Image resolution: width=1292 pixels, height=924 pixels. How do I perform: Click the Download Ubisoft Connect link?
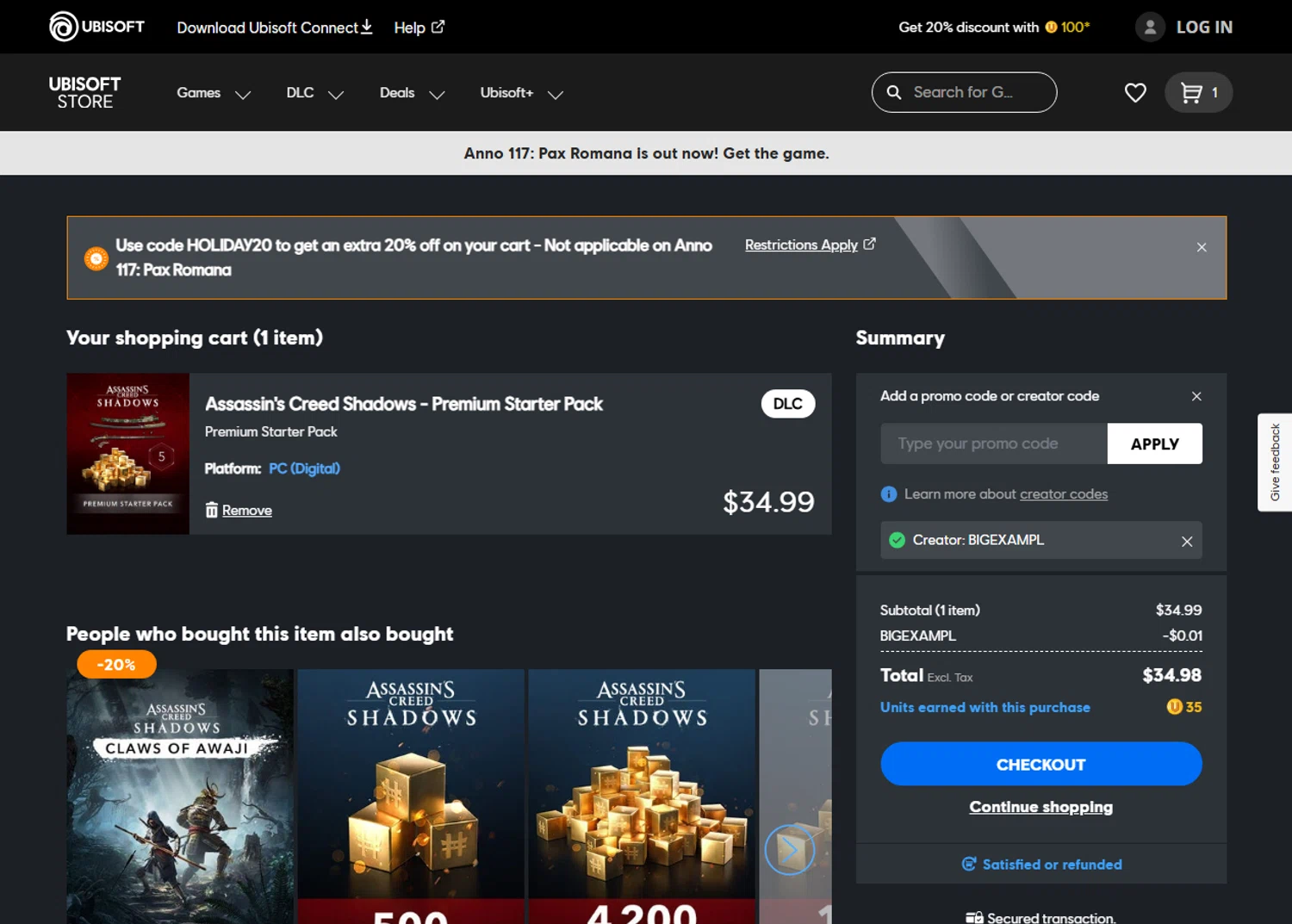(x=275, y=28)
